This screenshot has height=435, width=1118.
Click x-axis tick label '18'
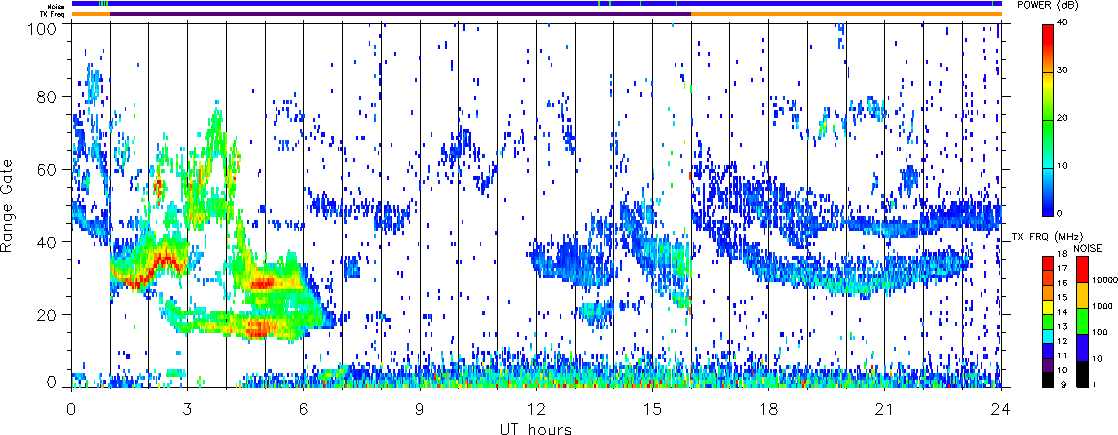pos(769,407)
